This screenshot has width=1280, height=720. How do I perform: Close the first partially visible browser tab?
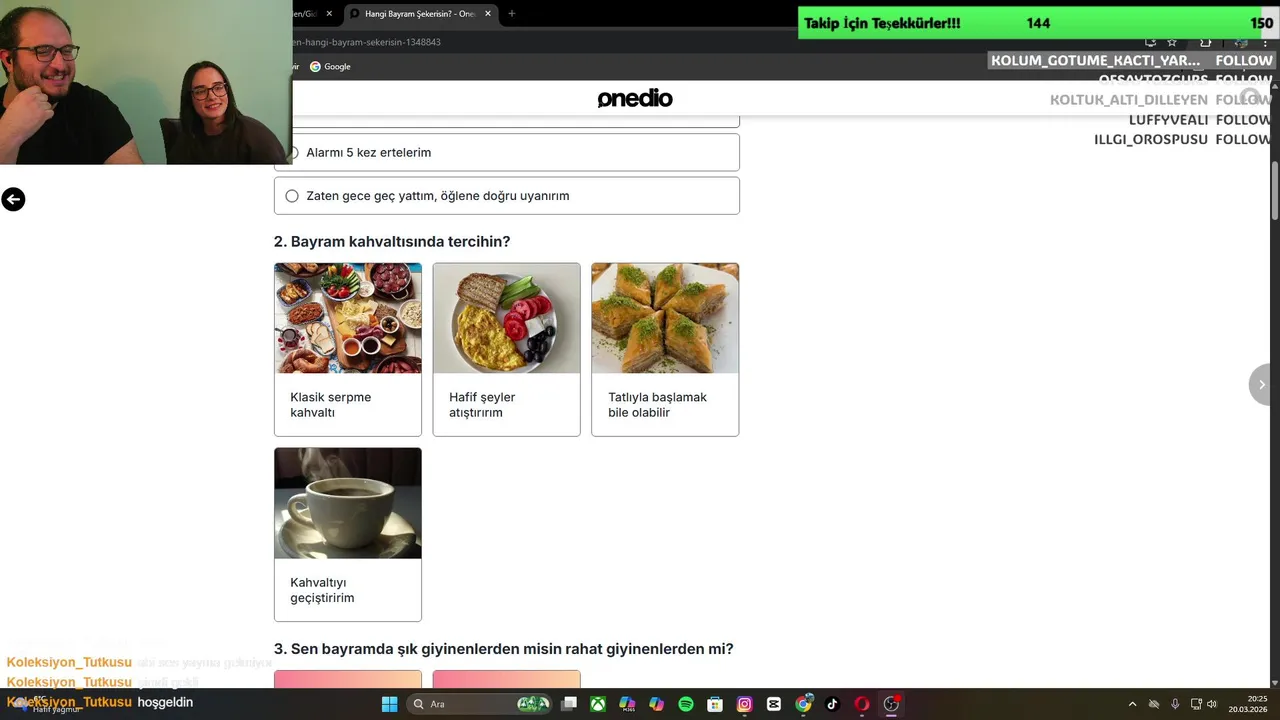(329, 14)
